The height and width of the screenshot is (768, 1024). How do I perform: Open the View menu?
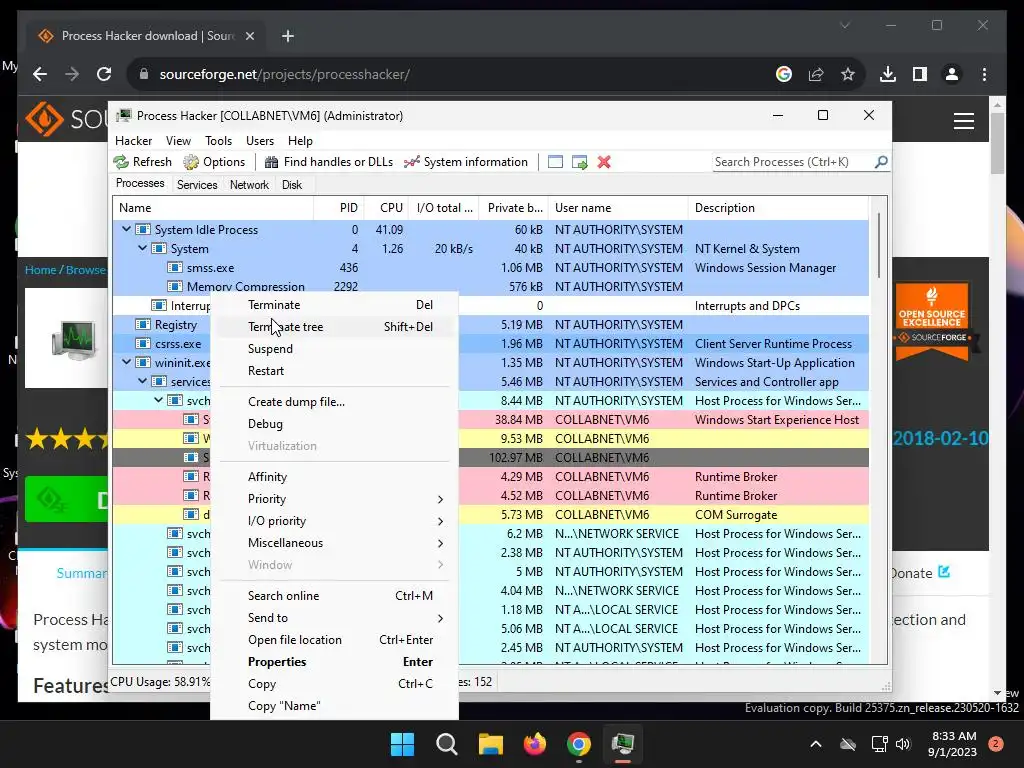pyautogui.click(x=178, y=140)
